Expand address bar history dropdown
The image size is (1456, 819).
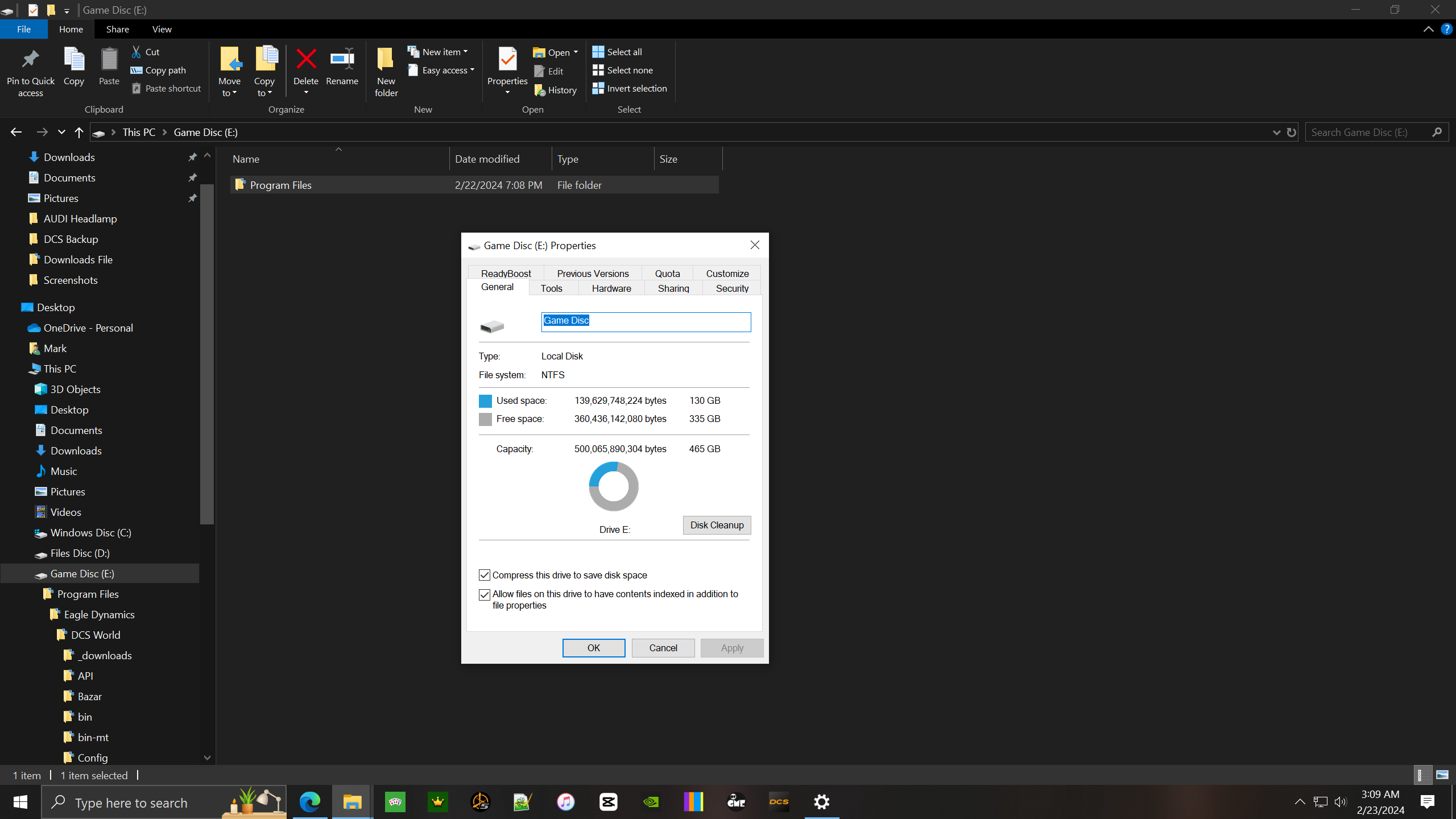click(x=1276, y=132)
